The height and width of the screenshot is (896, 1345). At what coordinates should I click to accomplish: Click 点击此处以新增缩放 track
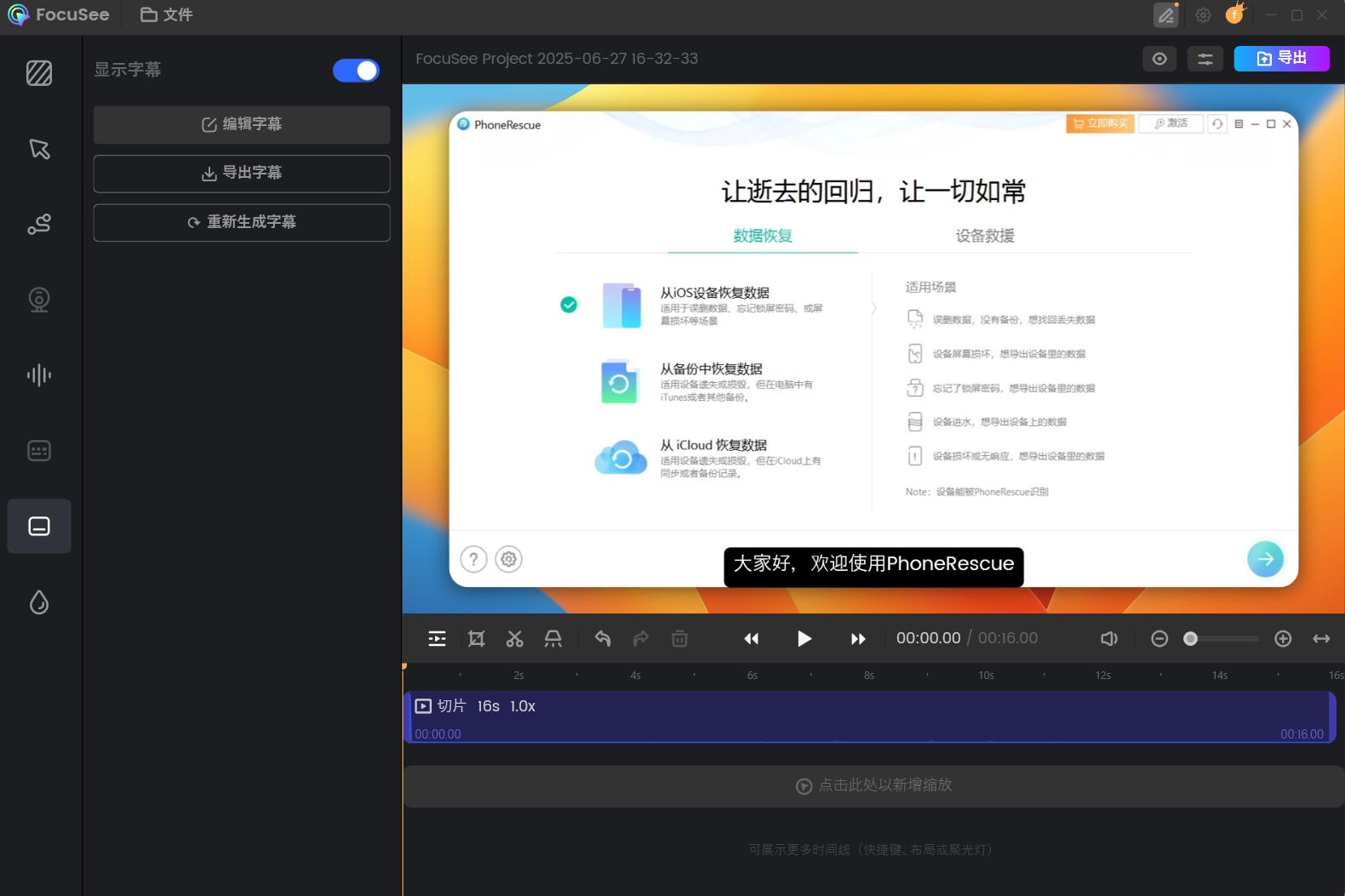(873, 785)
